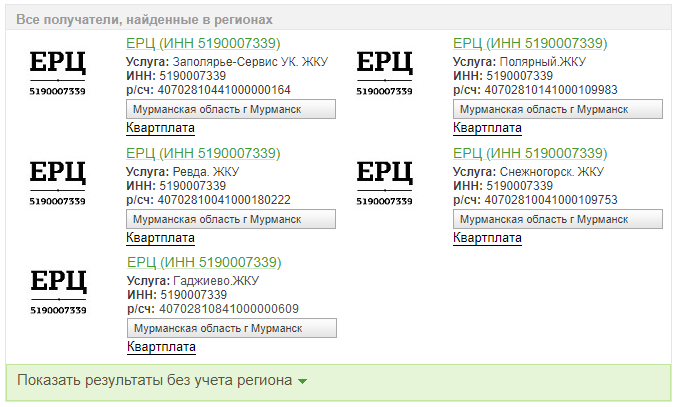This screenshot has width=678, height=407.
Task: Open ЕРЦ link above Полярный.ЖКУ service
Action: tap(530, 43)
